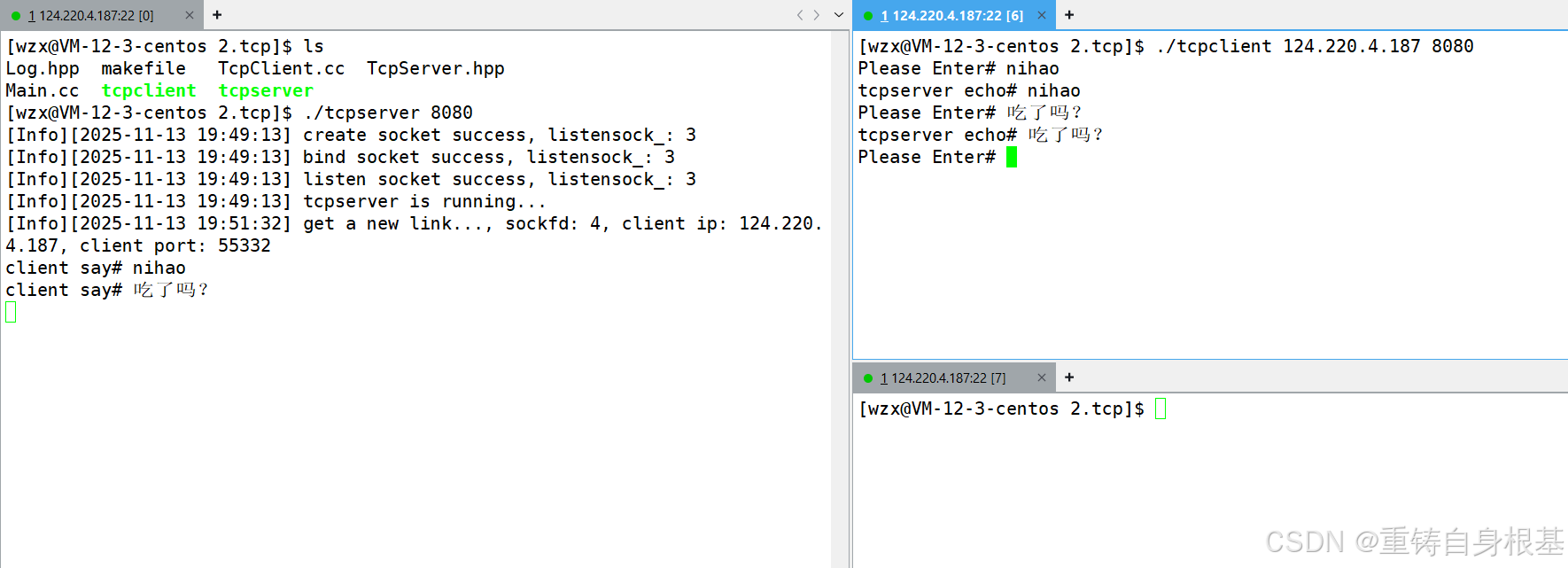The width and height of the screenshot is (1568, 568).
Task: Switch to session tab 124.220.4.187:22 [6]
Action: (x=951, y=15)
